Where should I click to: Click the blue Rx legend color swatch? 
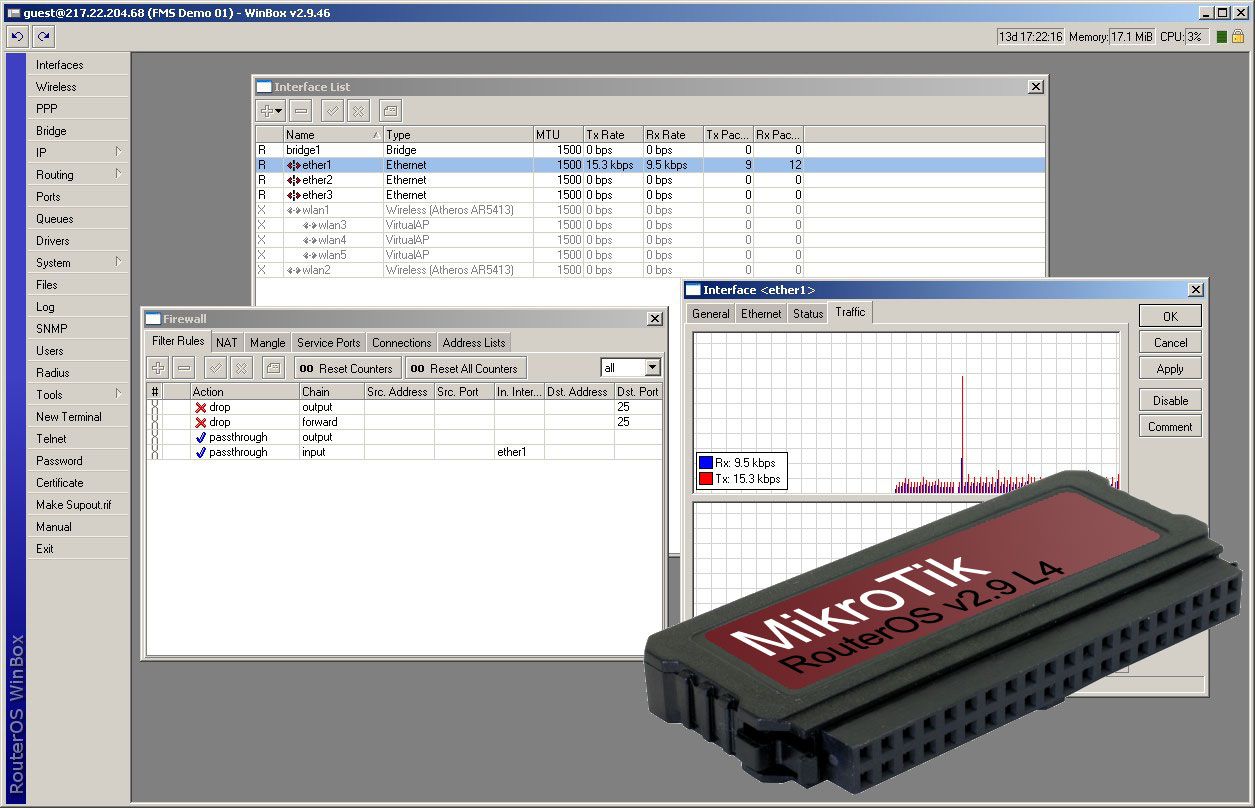click(706, 463)
